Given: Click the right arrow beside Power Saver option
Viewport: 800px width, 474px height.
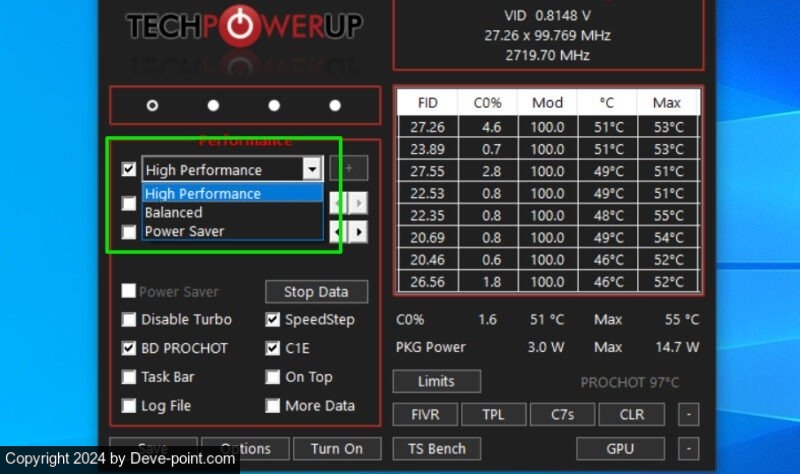Looking at the screenshot, I should [x=357, y=232].
